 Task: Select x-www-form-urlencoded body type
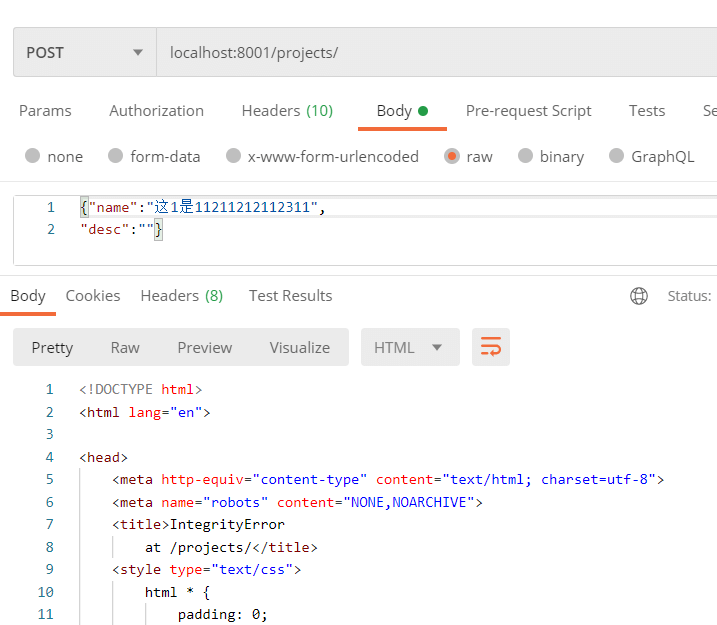322,156
